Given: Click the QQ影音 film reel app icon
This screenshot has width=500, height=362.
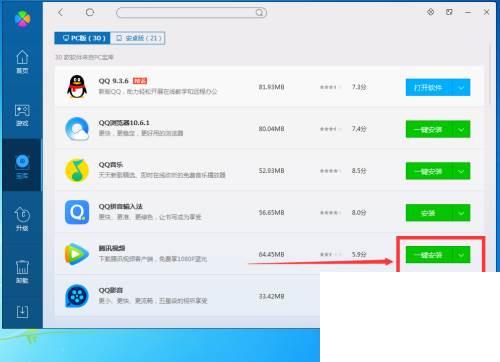Looking at the screenshot, I should tap(77, 296).
